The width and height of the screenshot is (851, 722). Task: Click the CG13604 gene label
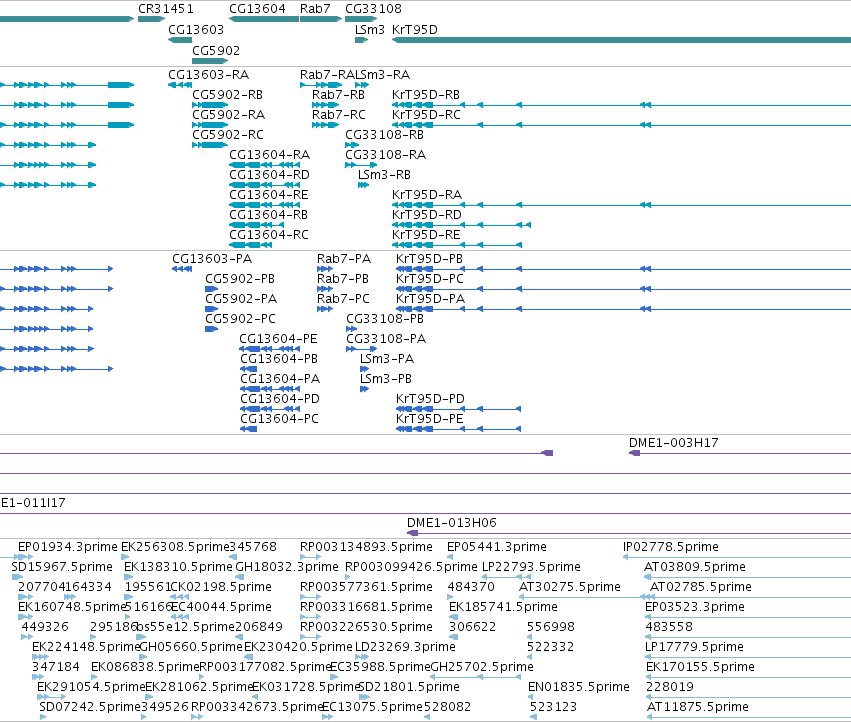(257, 9)
